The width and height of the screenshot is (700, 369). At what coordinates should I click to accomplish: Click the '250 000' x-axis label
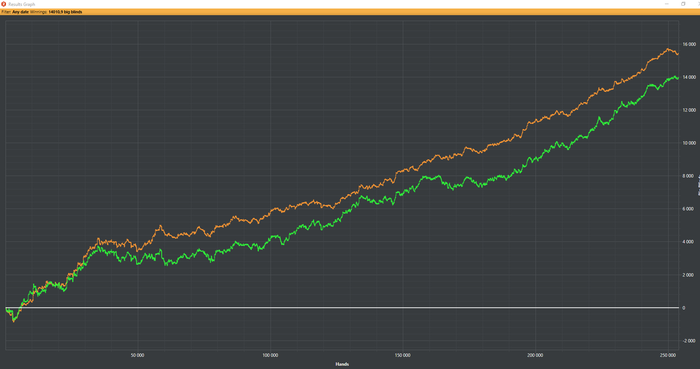(668, 356)
